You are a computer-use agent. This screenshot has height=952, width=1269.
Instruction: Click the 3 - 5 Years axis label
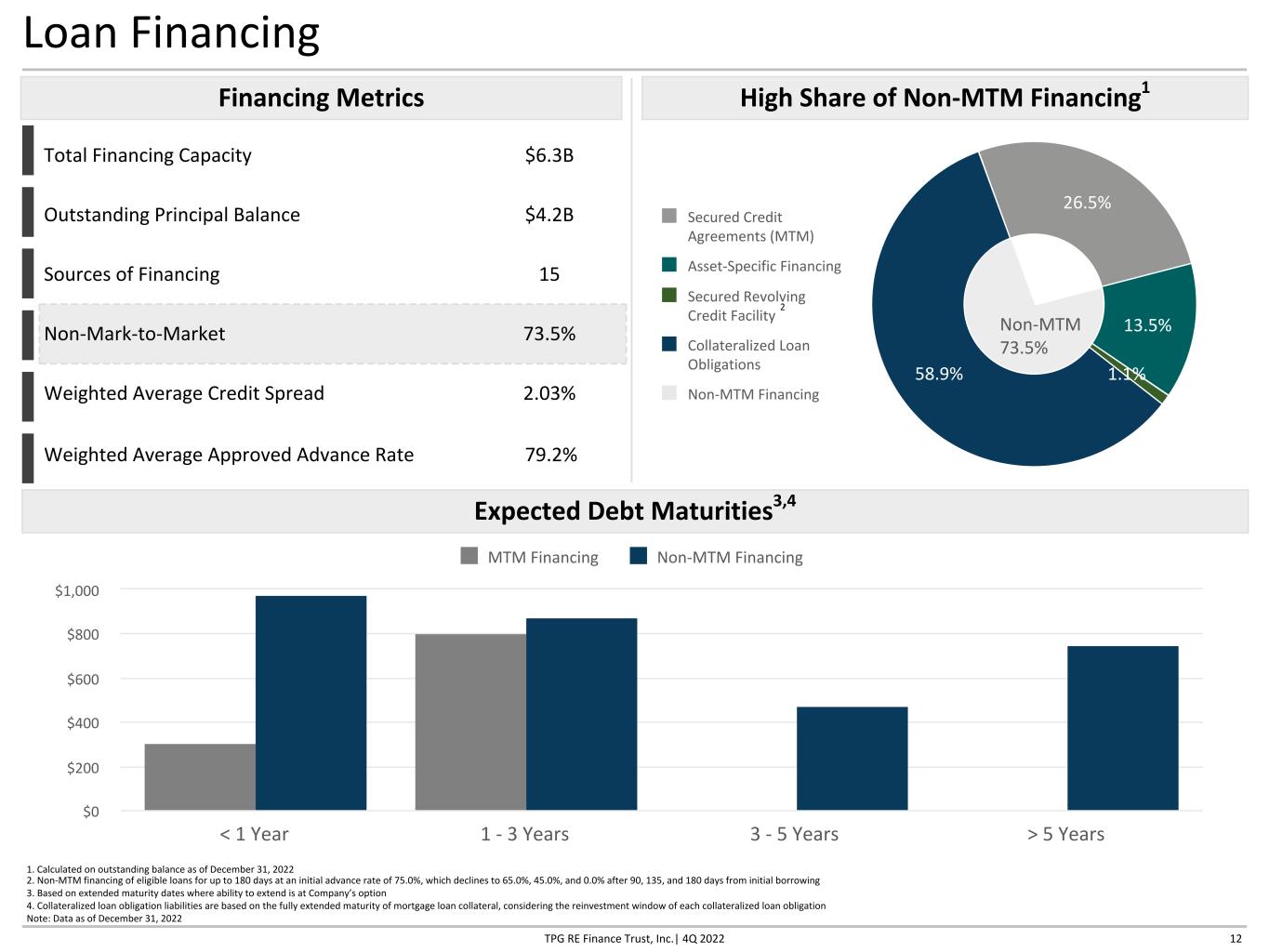pyautogui.click(x=795, y=834)
